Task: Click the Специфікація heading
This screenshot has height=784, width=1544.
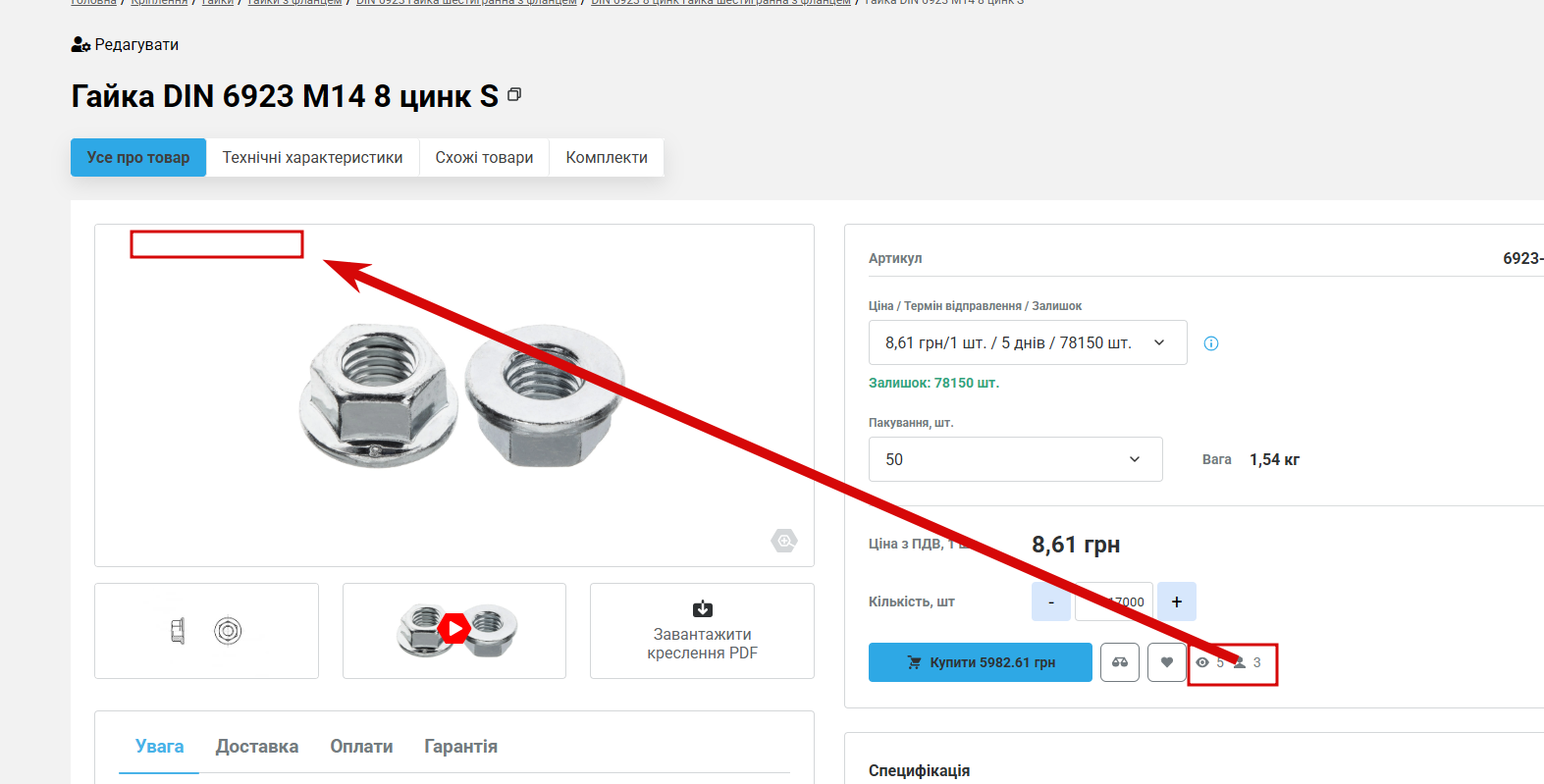Action: (x=919, y=770)
